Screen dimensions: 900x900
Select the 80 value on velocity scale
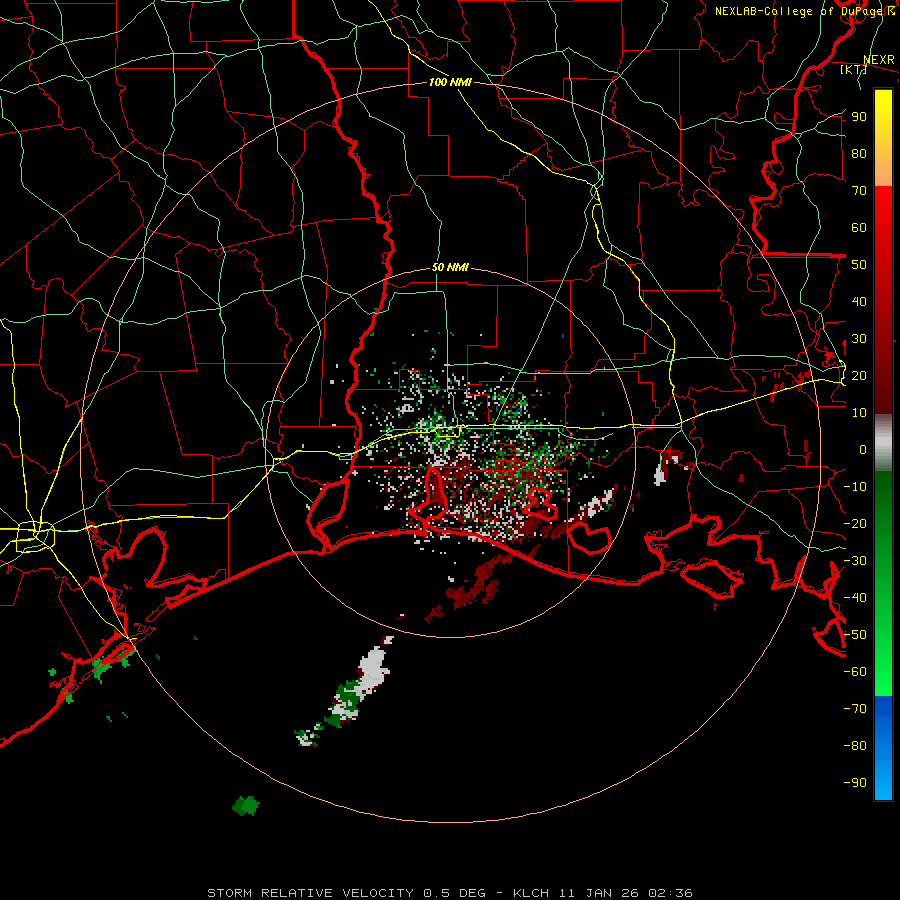coord(859,153)
